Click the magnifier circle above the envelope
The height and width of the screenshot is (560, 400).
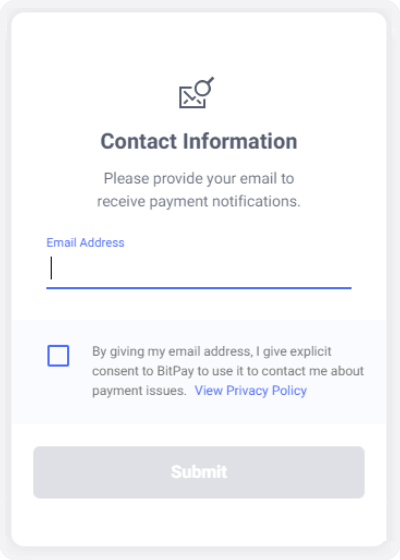(x=204, y=86)
